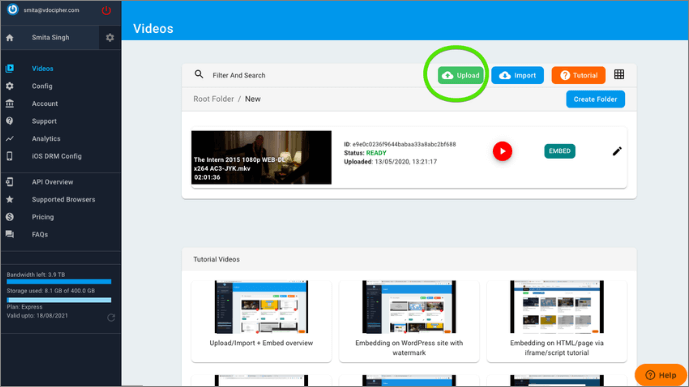The height and width of the screenshot is (387, 689).
Task: Open iOS DRM Config page
Action: tap(56, 156)
